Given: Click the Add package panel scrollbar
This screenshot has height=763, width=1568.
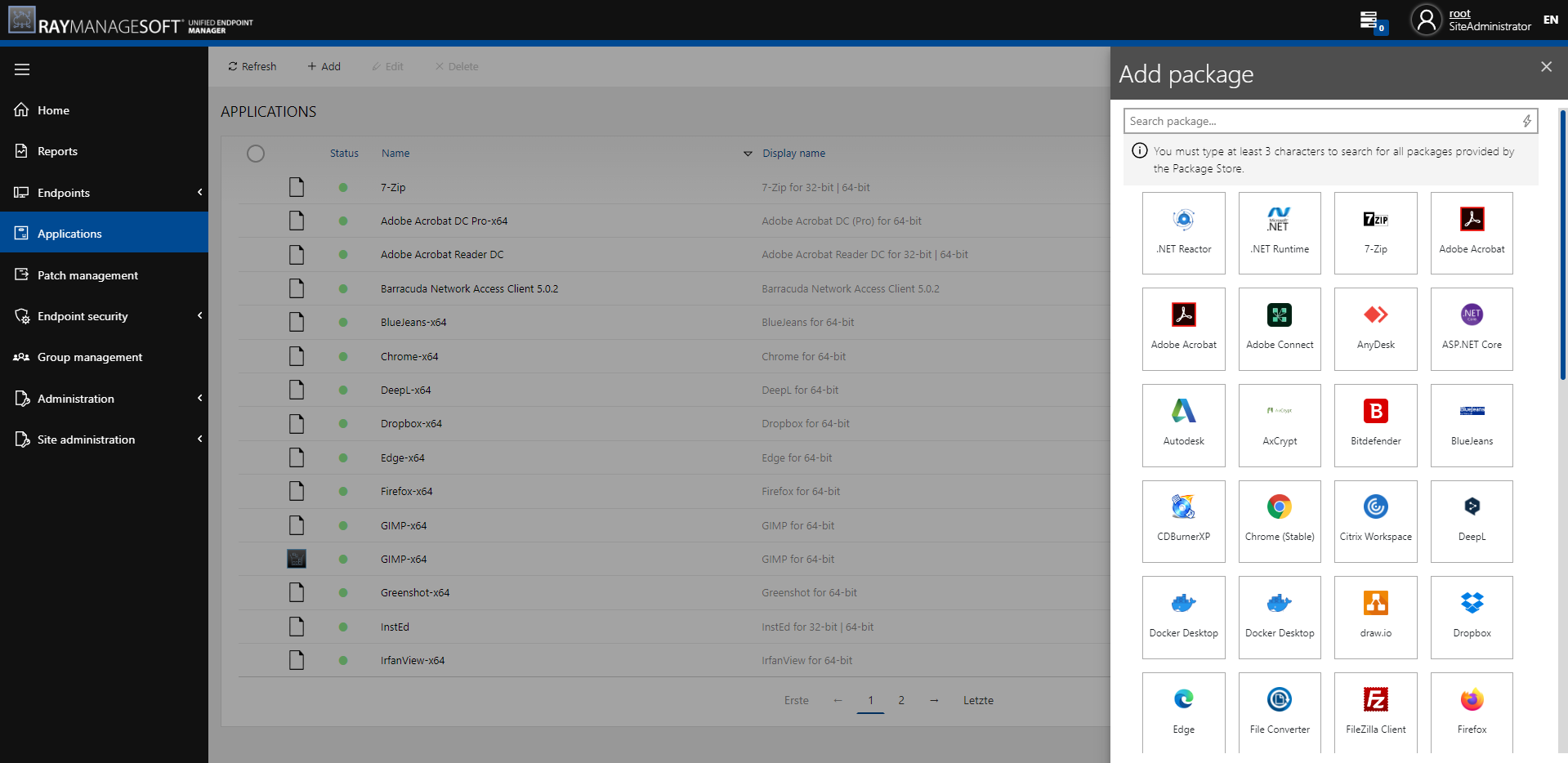Looking at the screenshot, I should (x=1563, y=245).
